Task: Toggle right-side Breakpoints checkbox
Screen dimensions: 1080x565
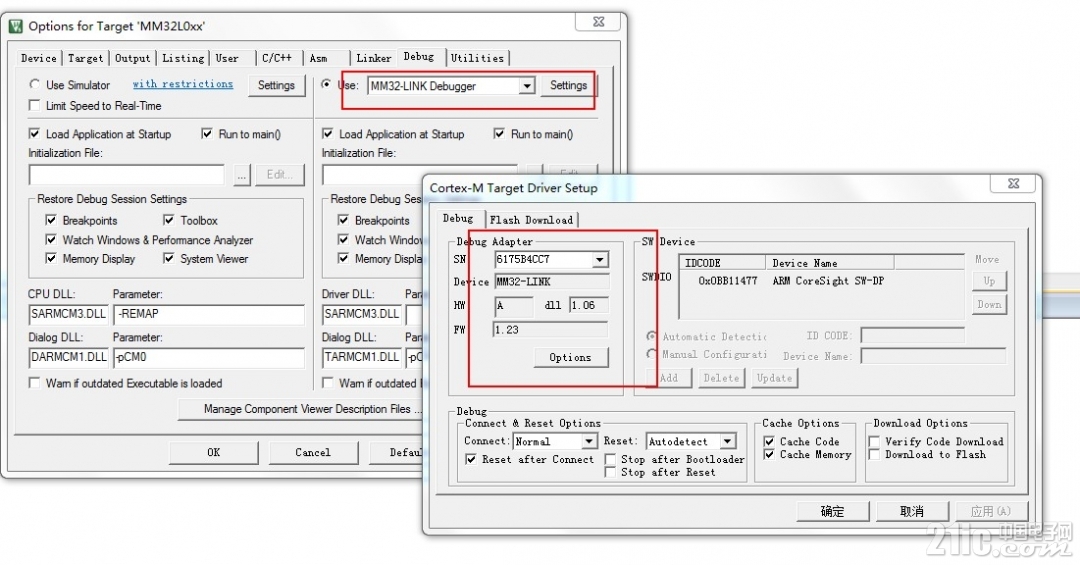Action: click(344, 220)
